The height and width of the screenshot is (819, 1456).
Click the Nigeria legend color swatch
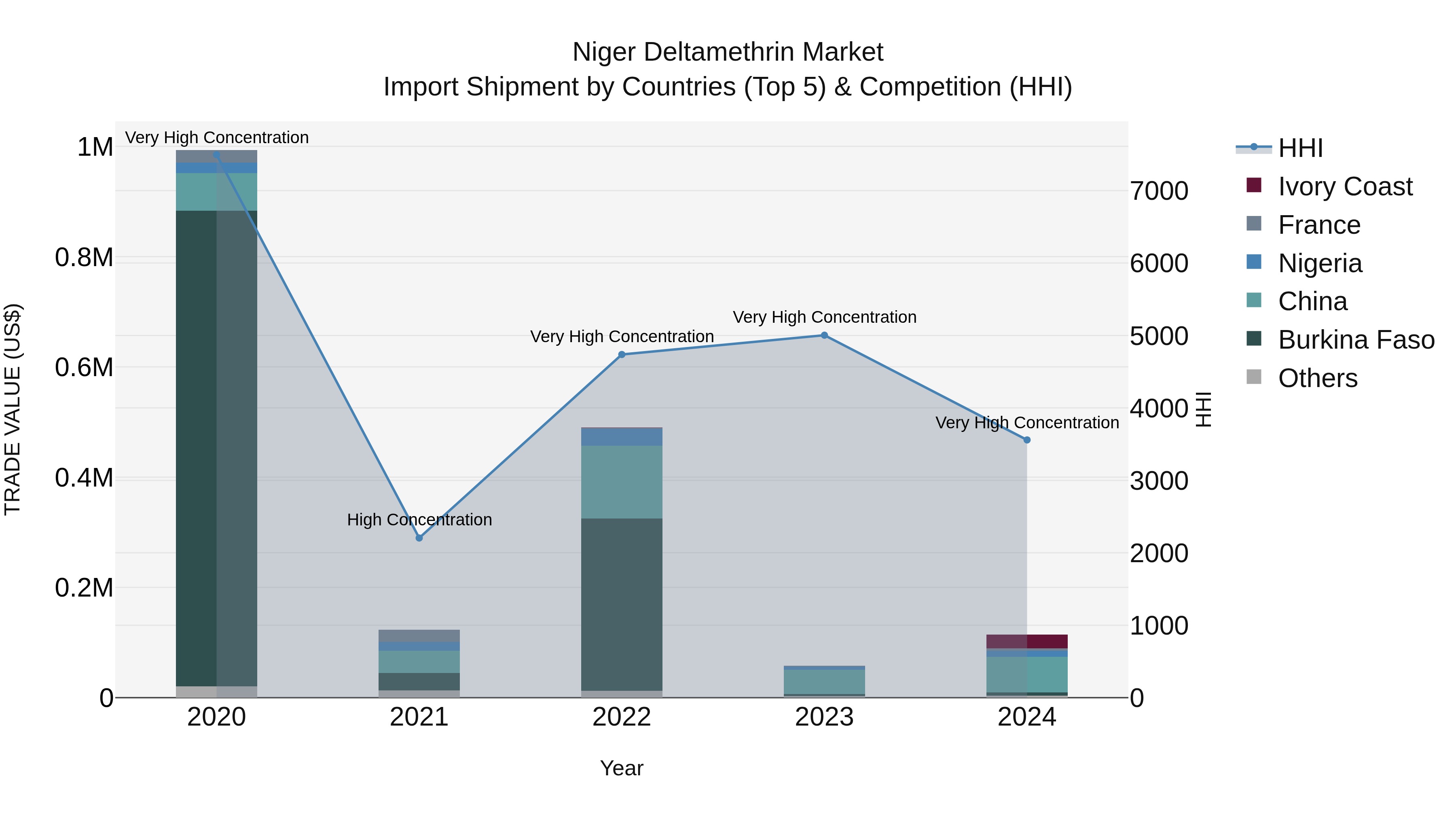(x=1254, y=262)
